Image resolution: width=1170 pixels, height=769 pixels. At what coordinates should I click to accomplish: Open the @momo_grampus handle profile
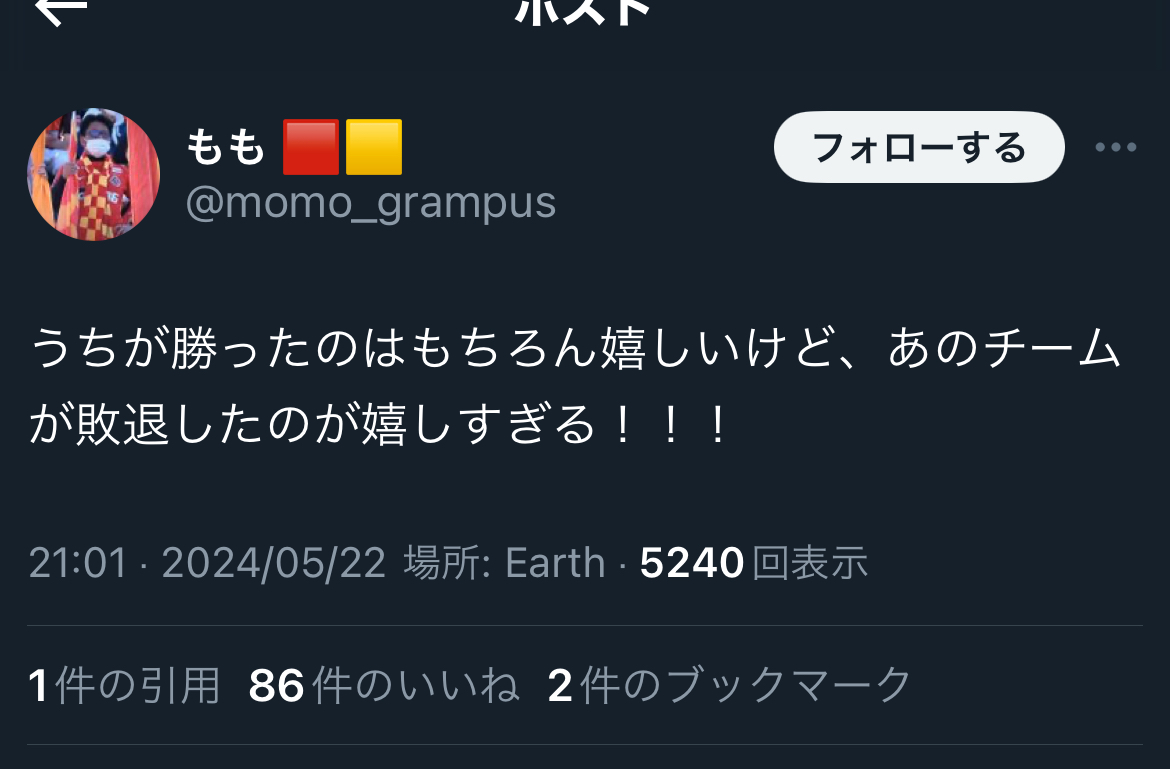371,203
